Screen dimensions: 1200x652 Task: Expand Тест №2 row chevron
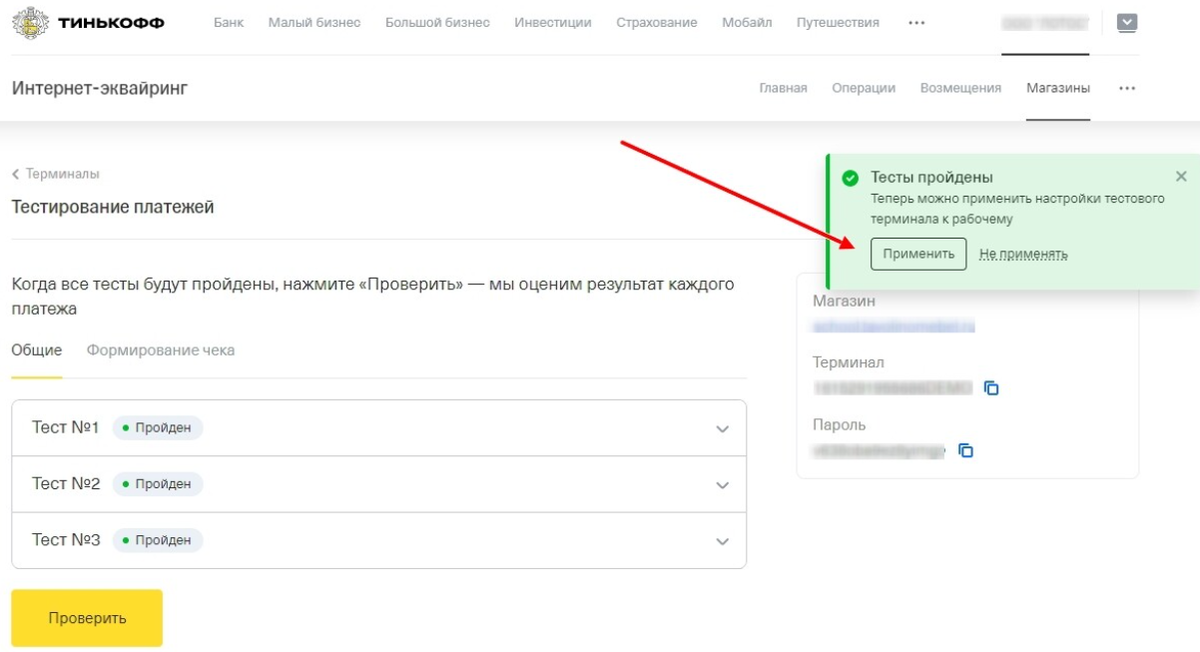pos(723,485)
